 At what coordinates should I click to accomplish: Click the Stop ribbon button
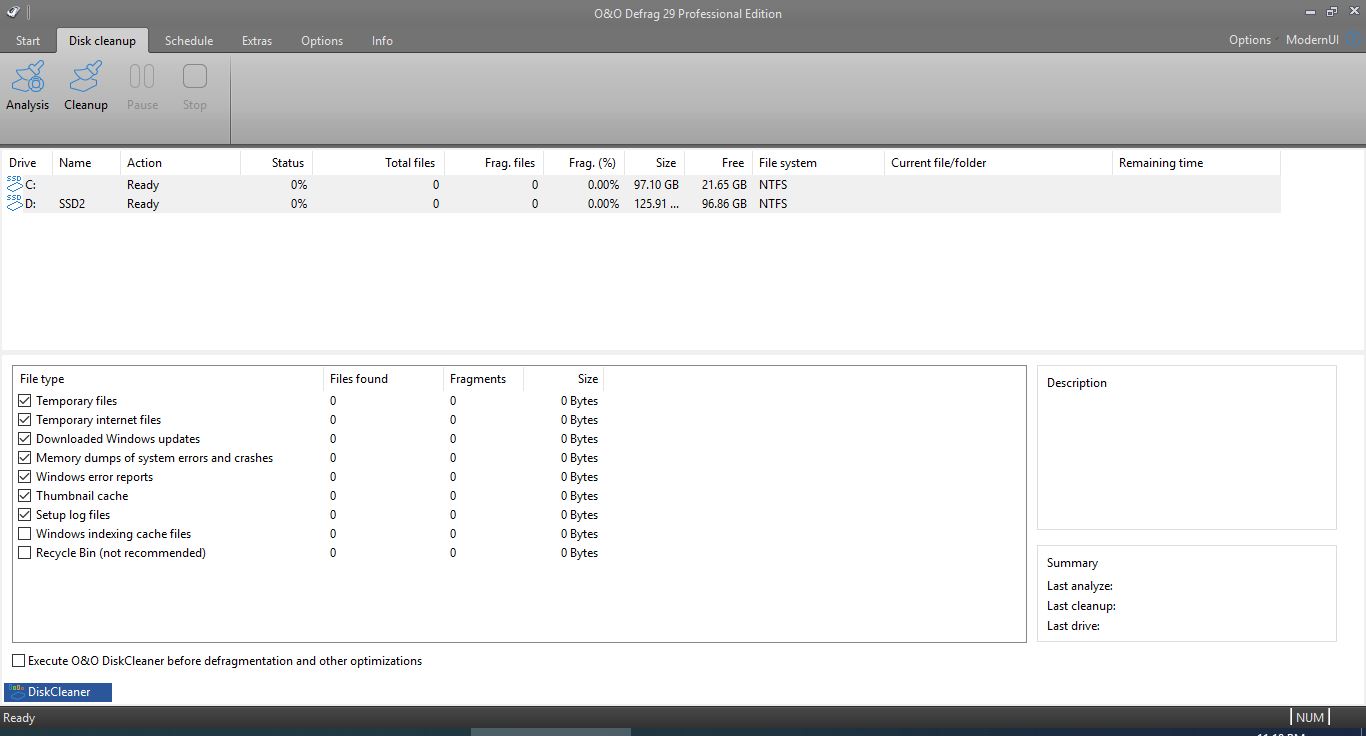[195, 86]
